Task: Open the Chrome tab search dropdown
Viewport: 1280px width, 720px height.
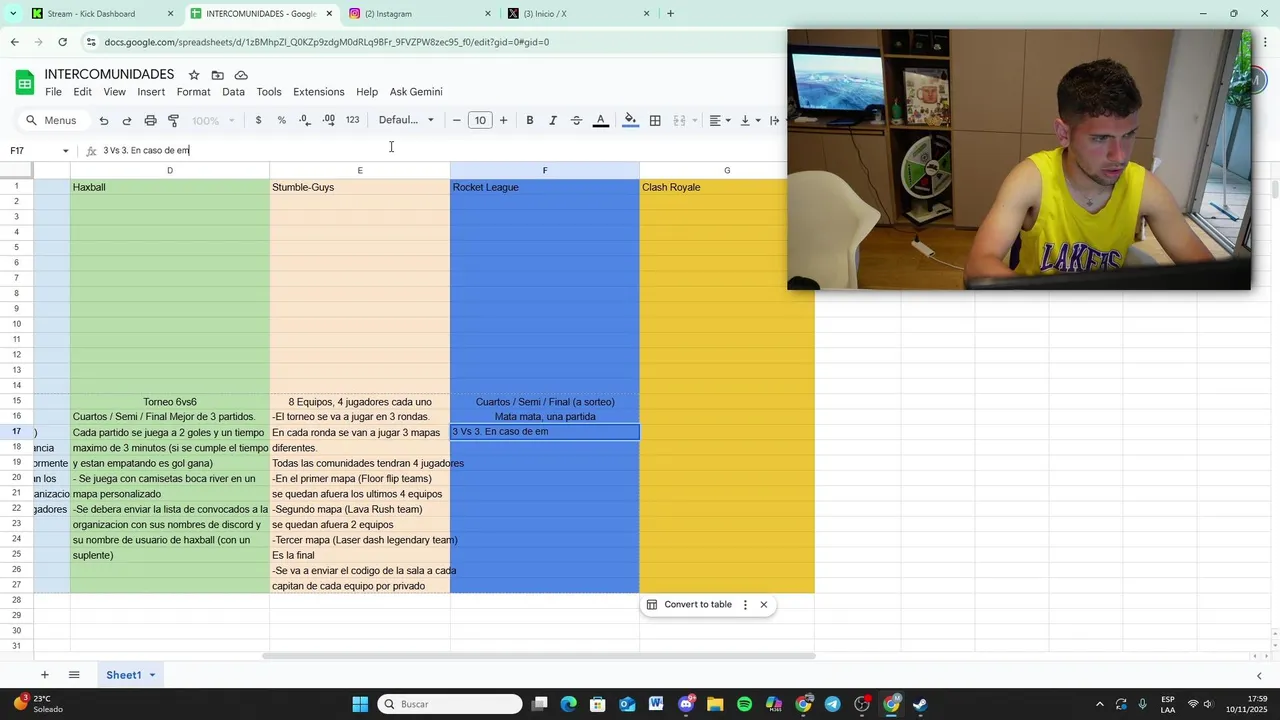Action: point(13,14)
